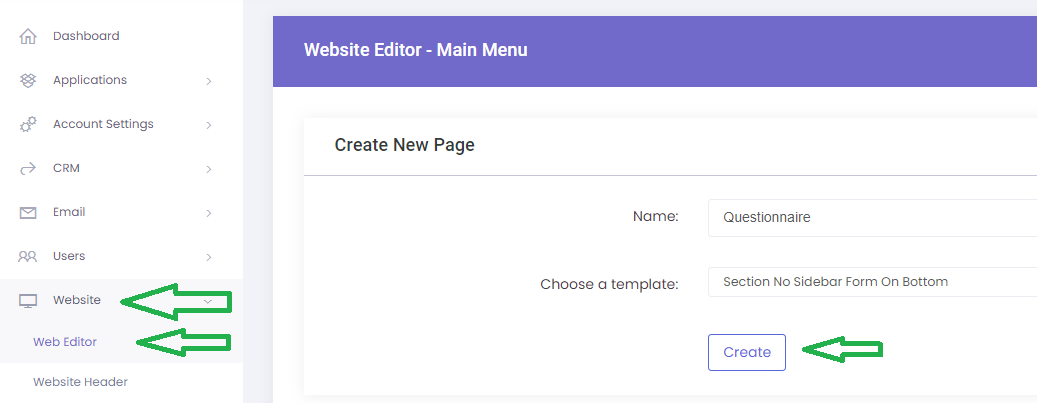Click the CRM text label in sidebar
This screenshot has height=403, width=1037.
click(66, 168)
